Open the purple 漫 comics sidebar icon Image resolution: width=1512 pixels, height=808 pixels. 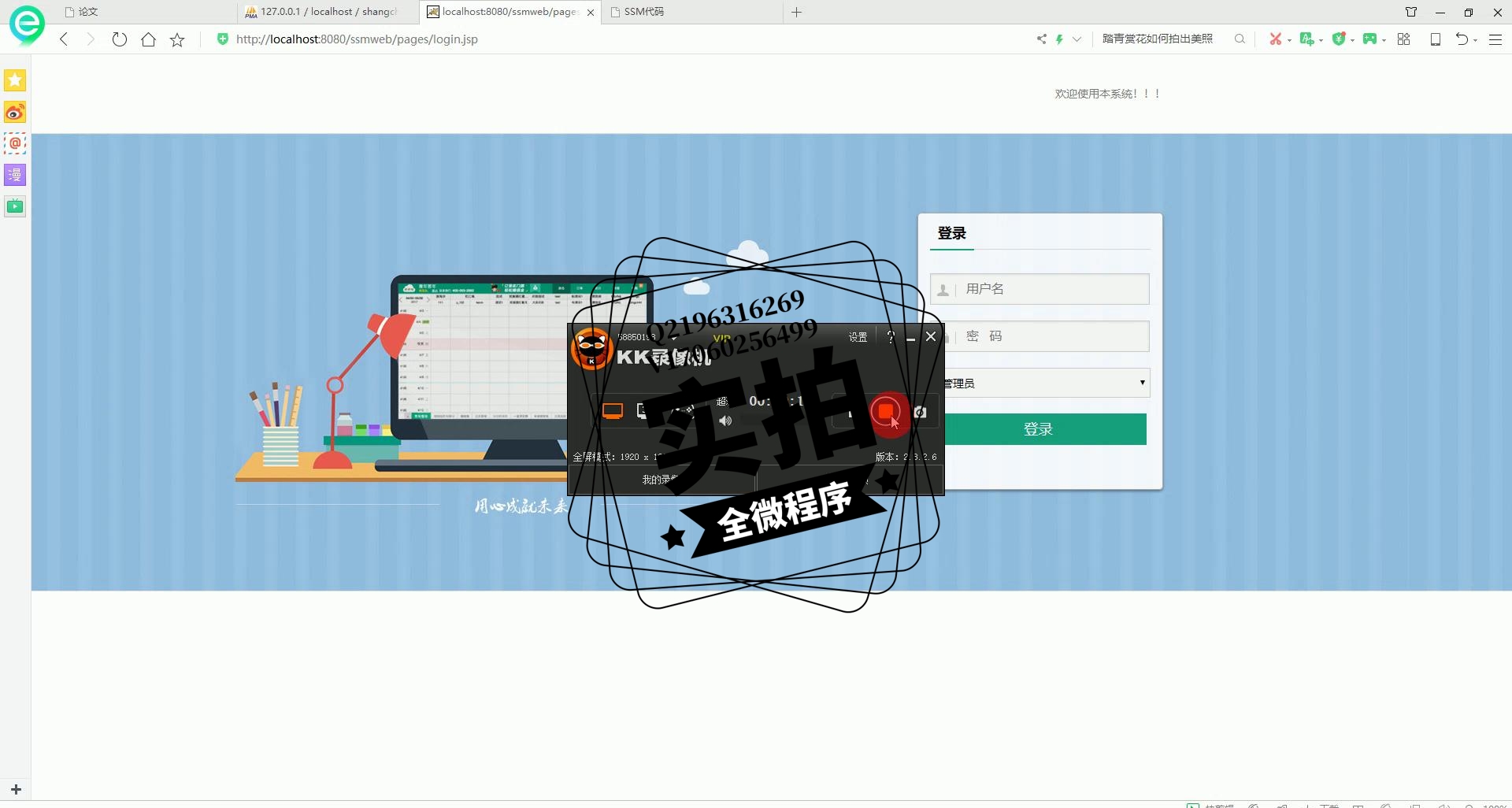pos(15,175)
